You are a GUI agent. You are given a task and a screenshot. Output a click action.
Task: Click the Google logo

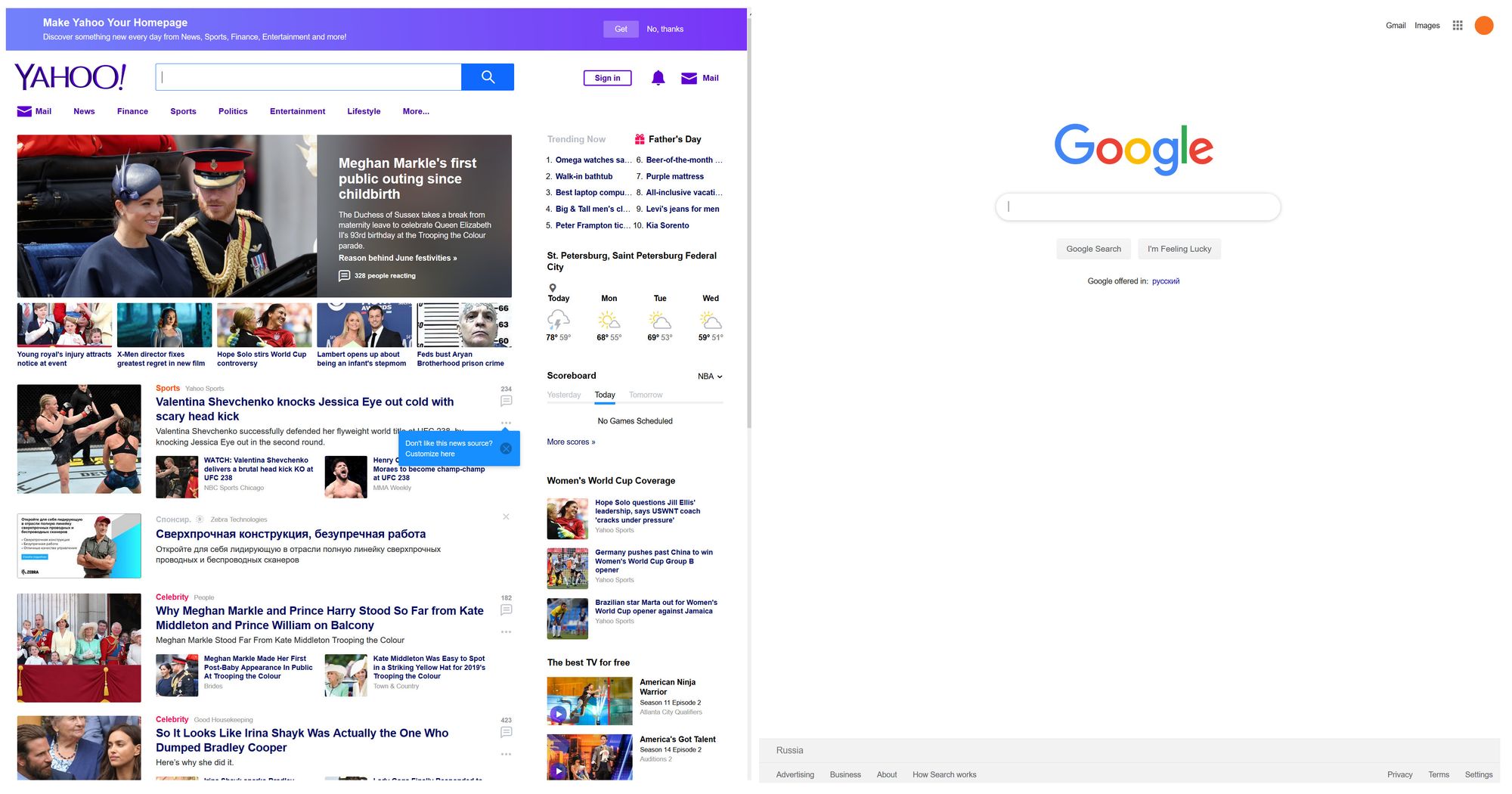[x=1133, y=149]
